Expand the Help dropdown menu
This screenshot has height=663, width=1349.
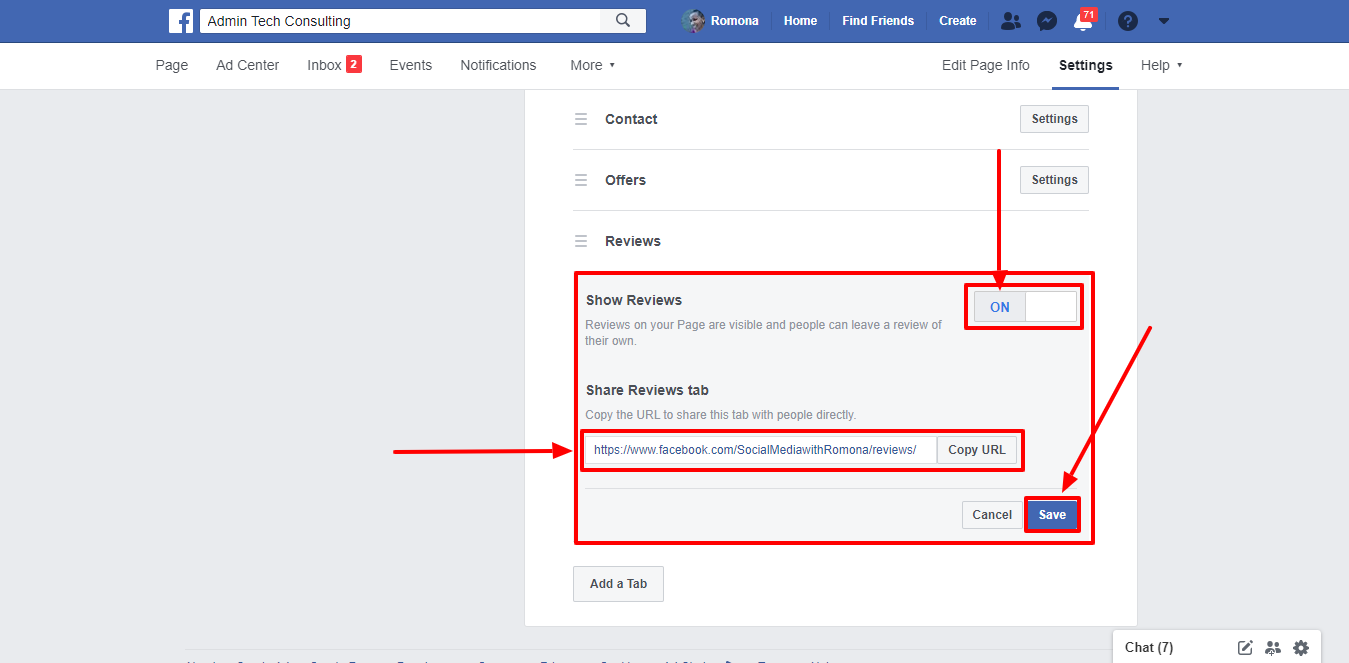tap(1161, 65)
